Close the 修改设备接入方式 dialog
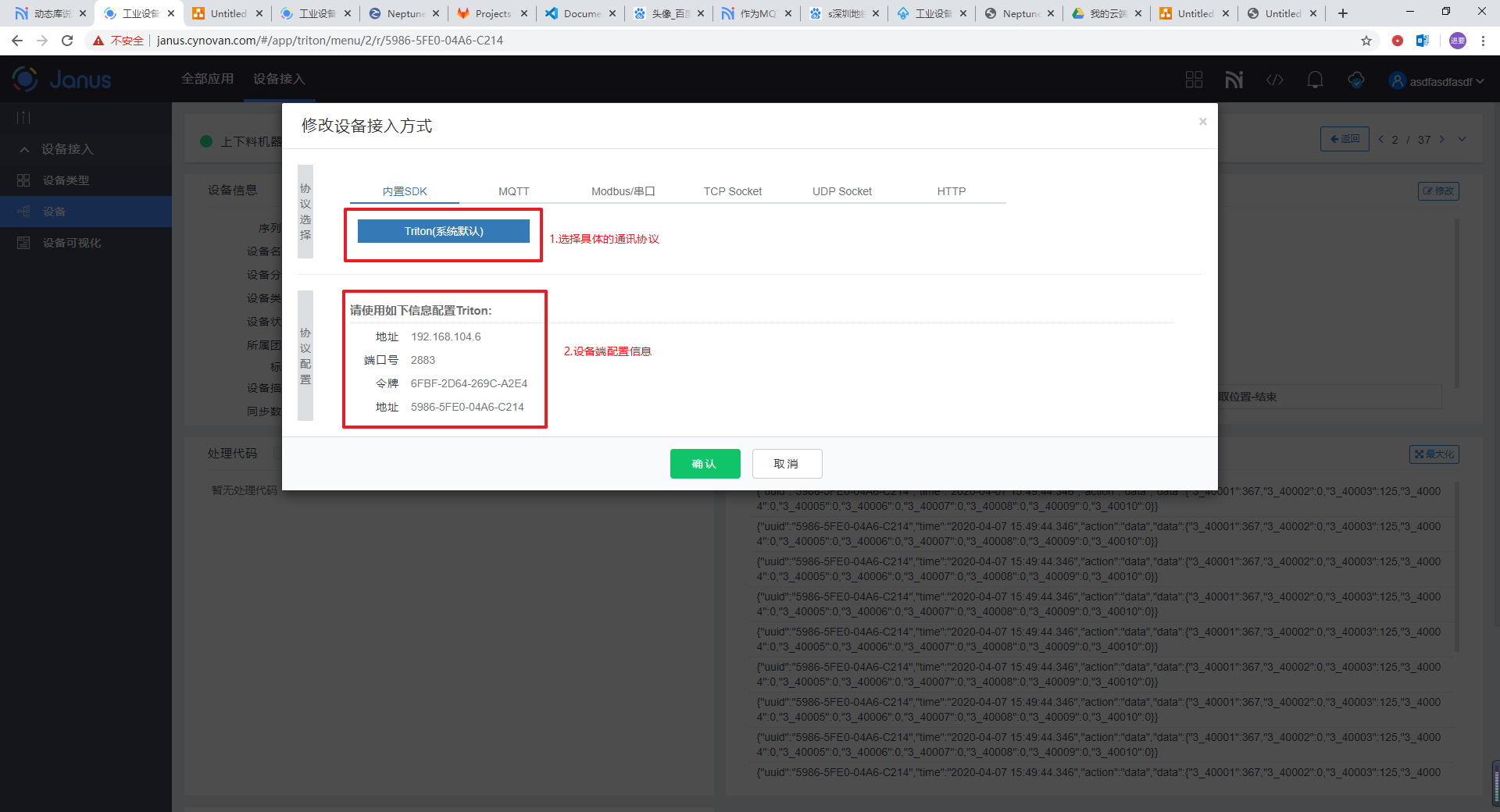The width and height of the screenshot is (1500, 812). tap(1203, 121)
